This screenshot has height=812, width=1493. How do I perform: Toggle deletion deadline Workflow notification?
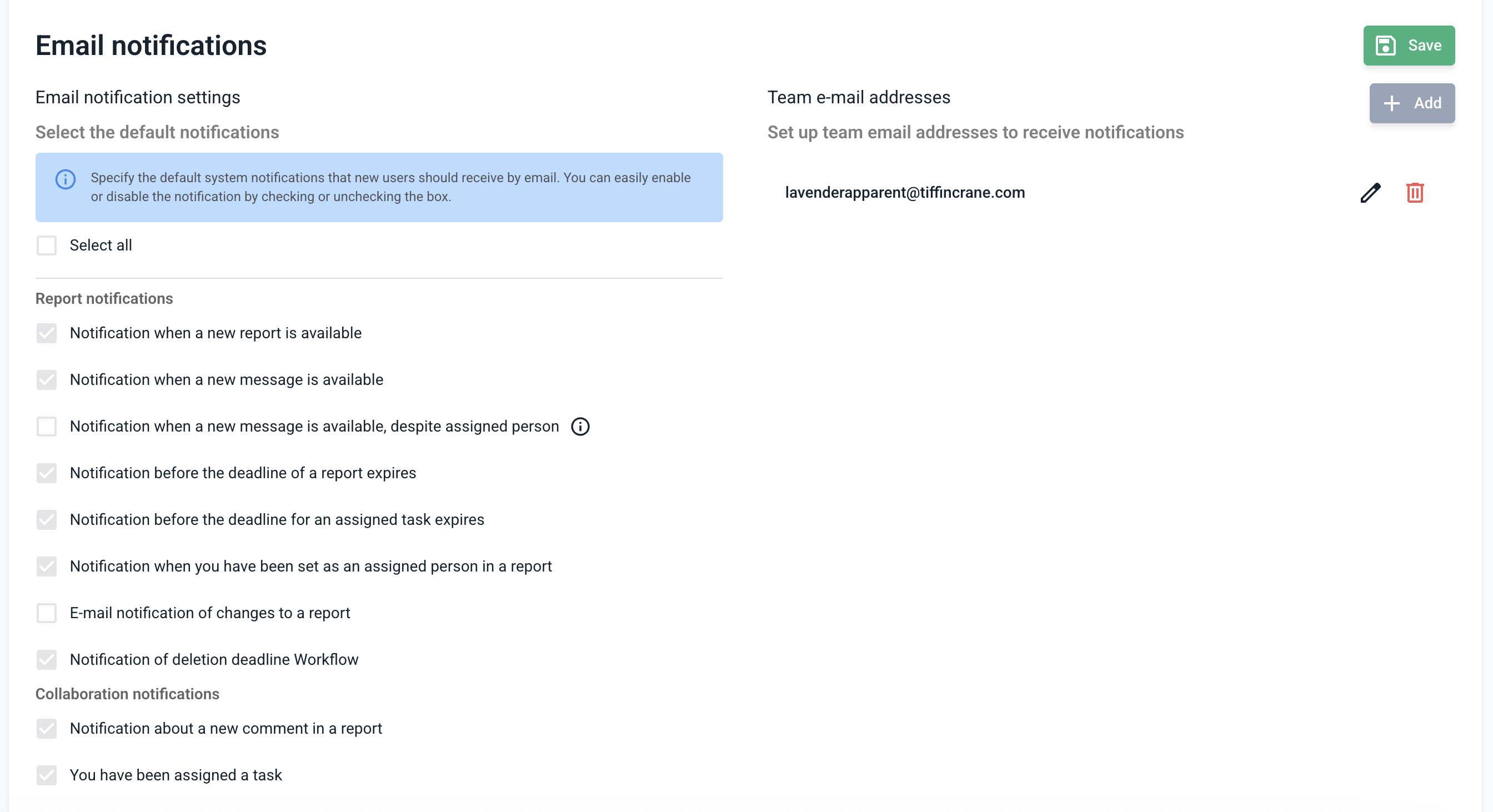pos(46,660)
